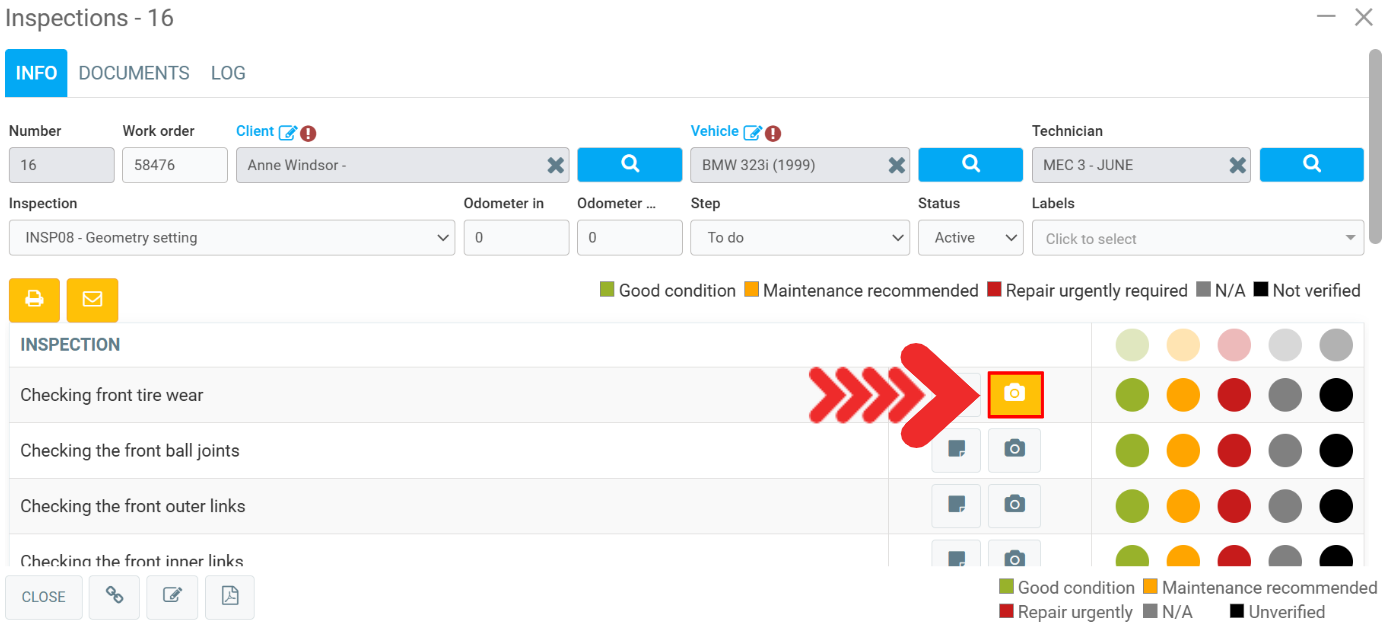Screen dimensions: 1384x627
Task: Click the link chain icon at bottom
Action: [x=115, y=596]
